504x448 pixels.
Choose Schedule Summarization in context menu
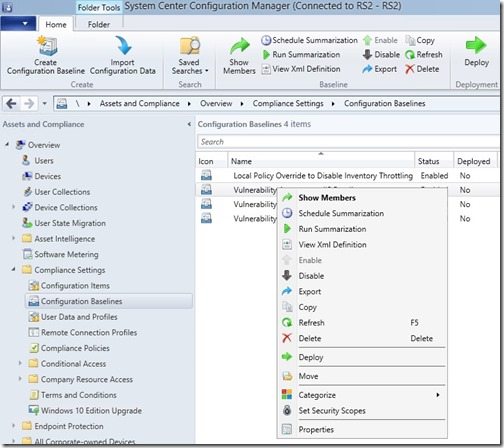[x=362, y=214]
